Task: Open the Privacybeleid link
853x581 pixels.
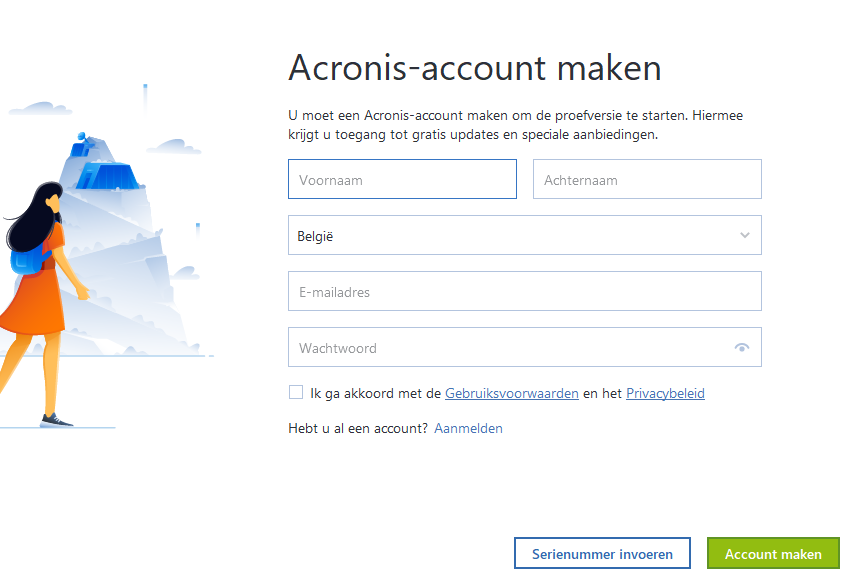Action: click(665, 394)
